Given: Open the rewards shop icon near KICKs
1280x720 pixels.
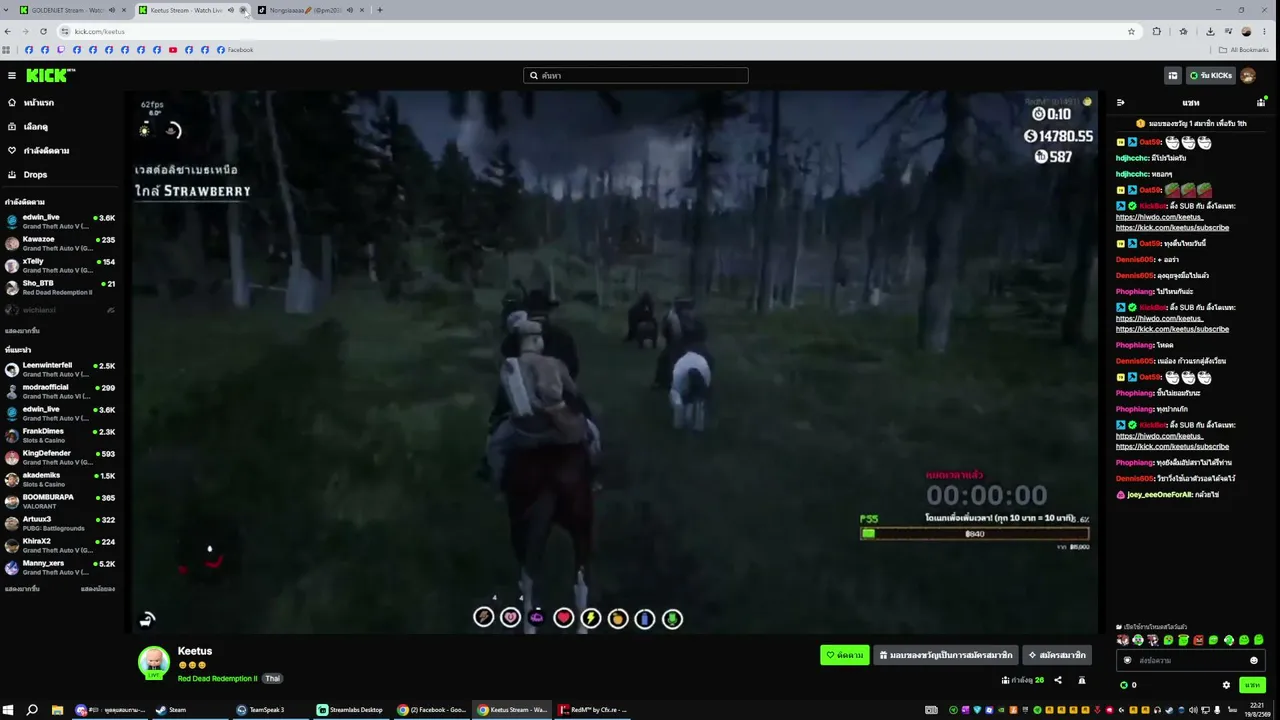Looking at the screenshot, I should point(1172,75).
